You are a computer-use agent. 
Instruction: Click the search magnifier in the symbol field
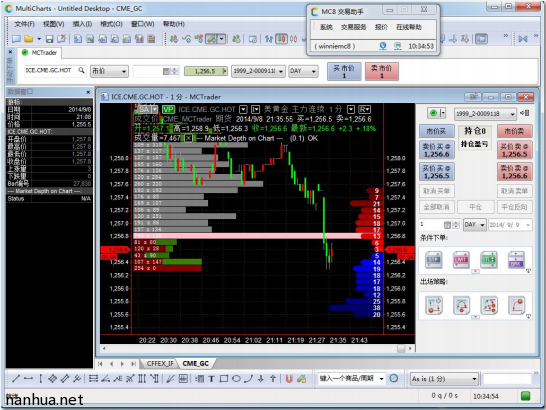click(x=81, y=70)
